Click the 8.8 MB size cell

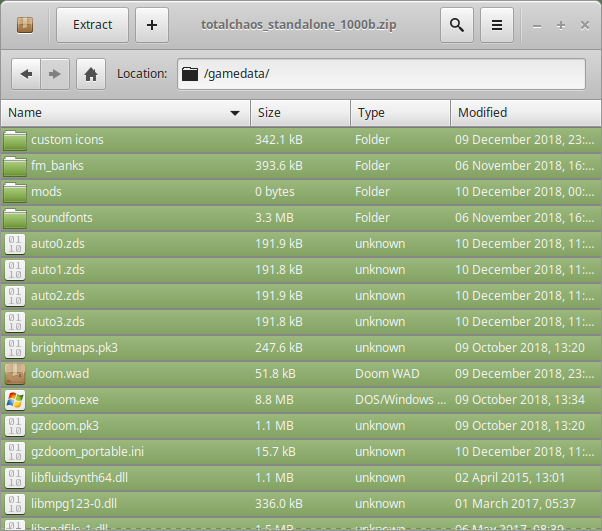tap(274, 400)
